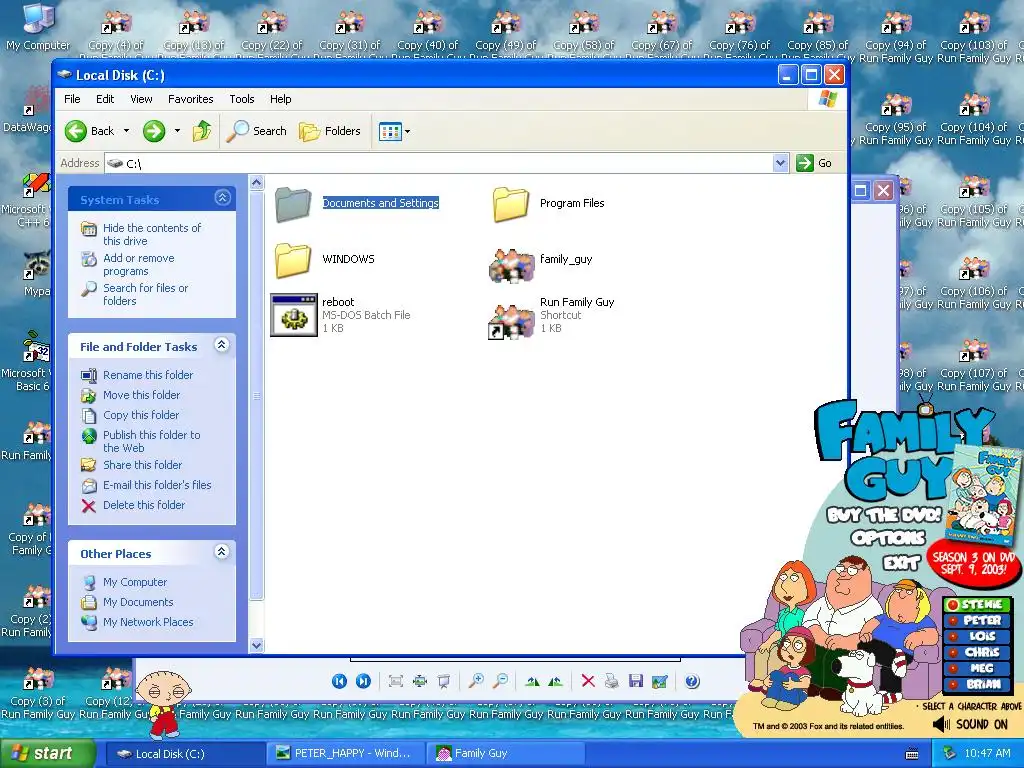Select Meg in Family Guy character list

(976, 668)
